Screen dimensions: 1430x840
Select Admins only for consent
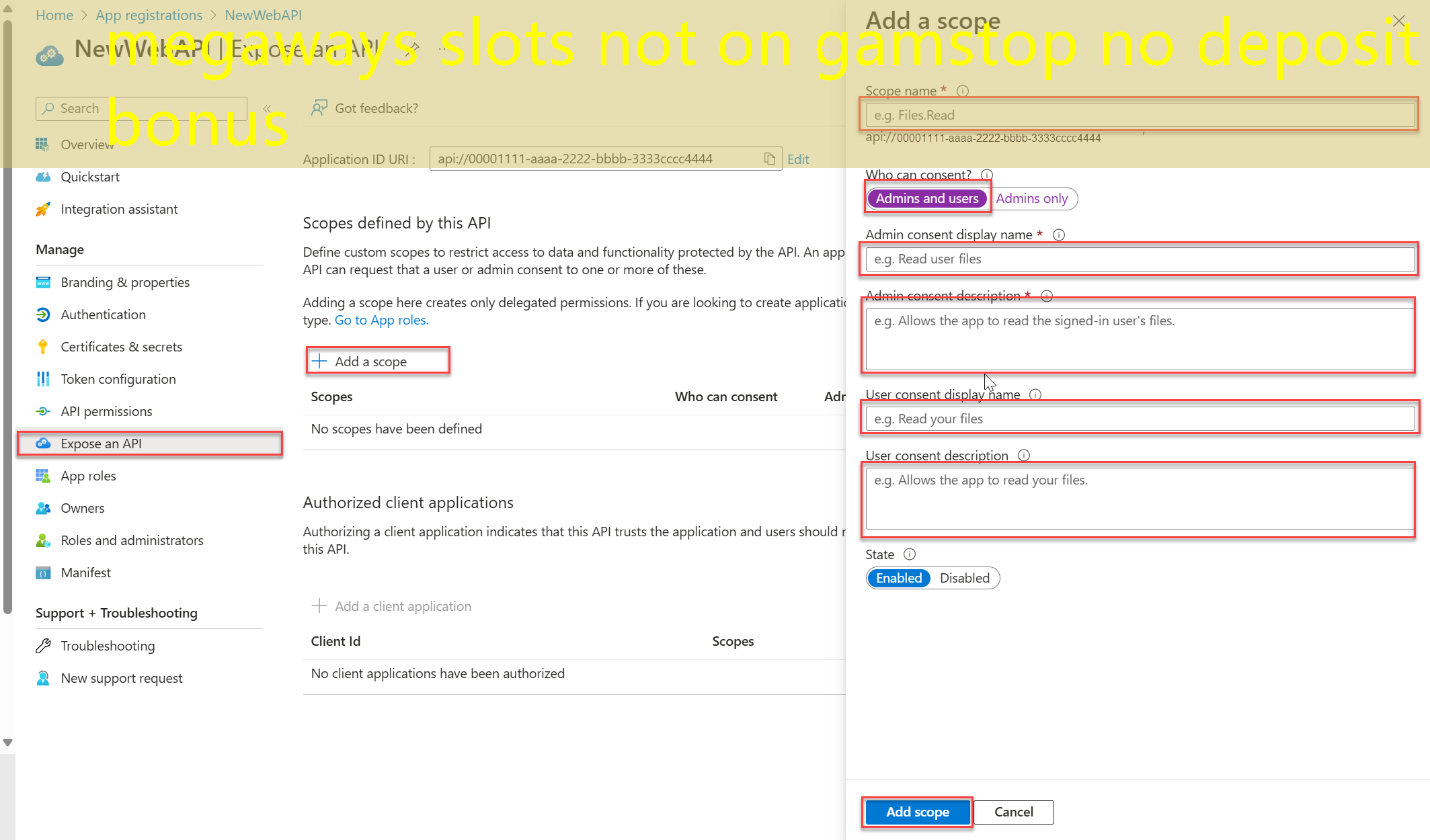(1033, 198)
